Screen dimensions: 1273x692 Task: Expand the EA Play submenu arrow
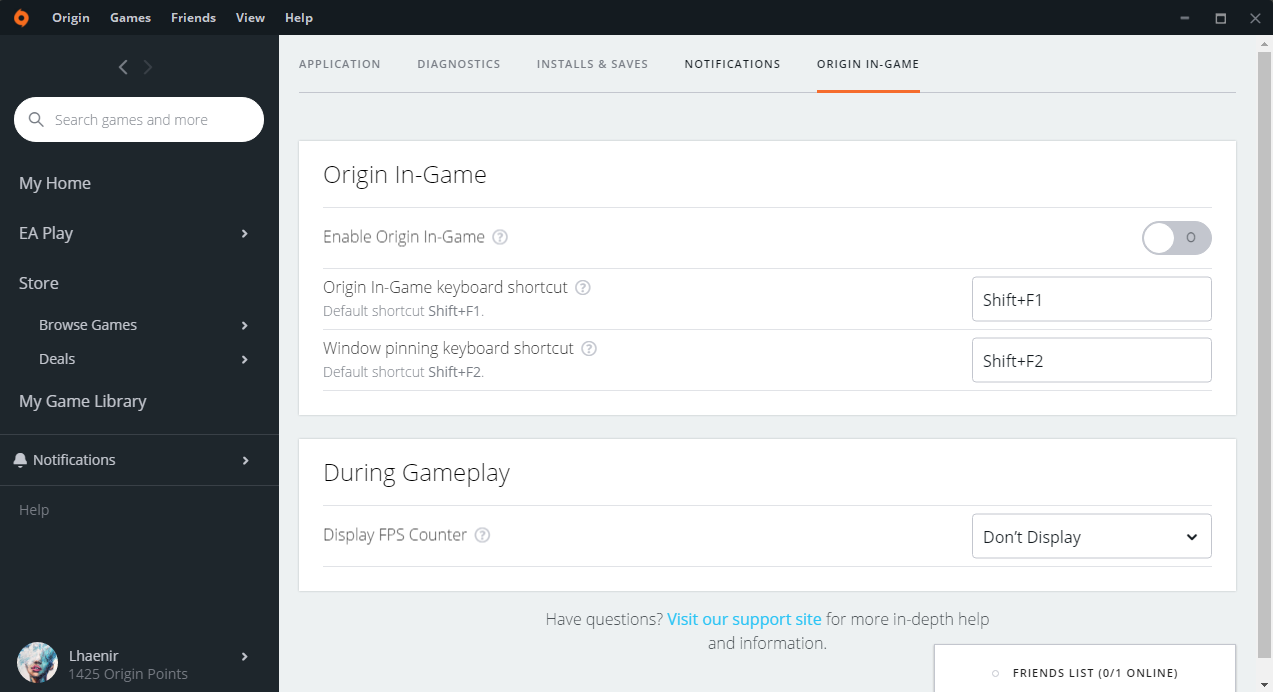pos(245,234)
